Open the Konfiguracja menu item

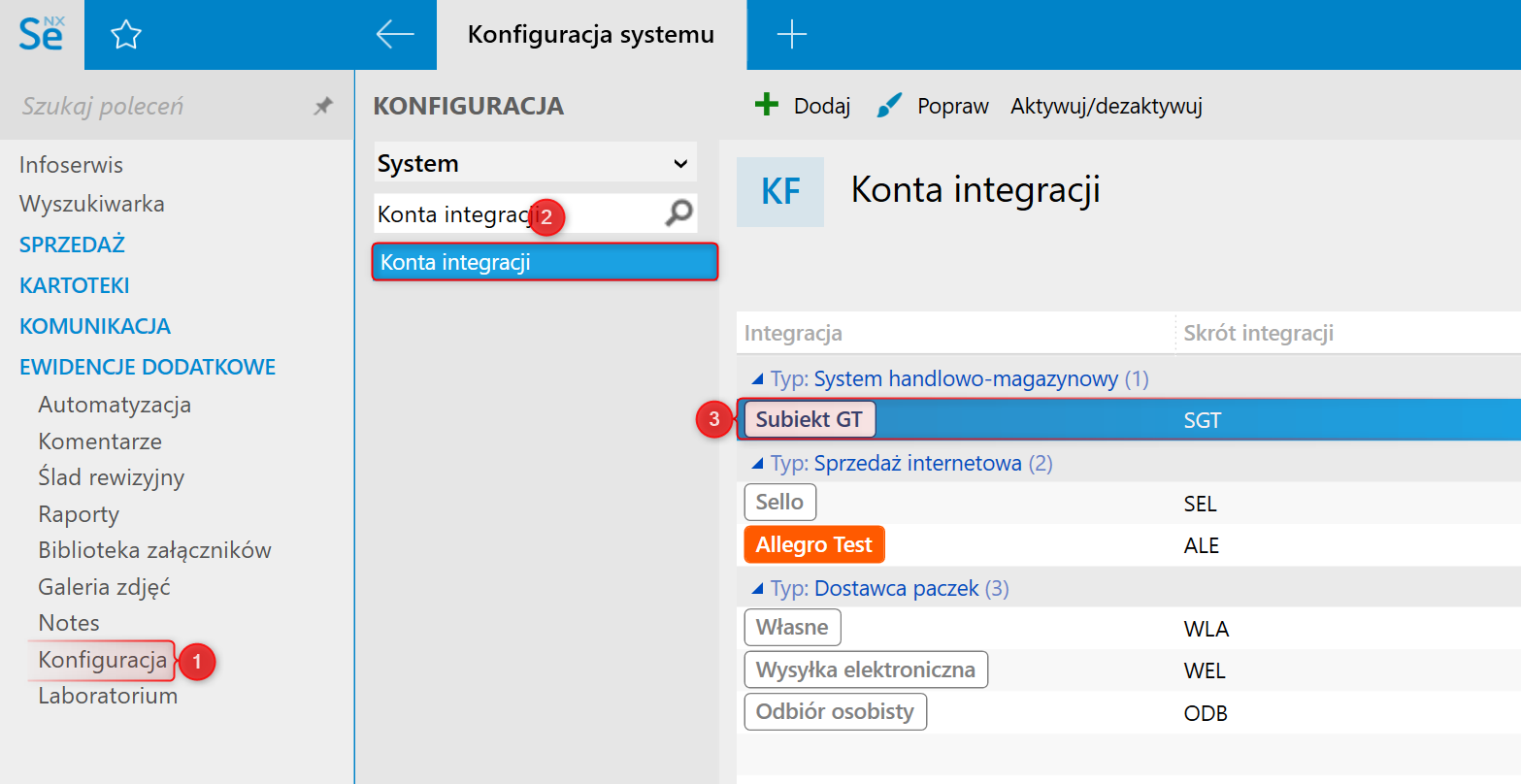point(103,661)
